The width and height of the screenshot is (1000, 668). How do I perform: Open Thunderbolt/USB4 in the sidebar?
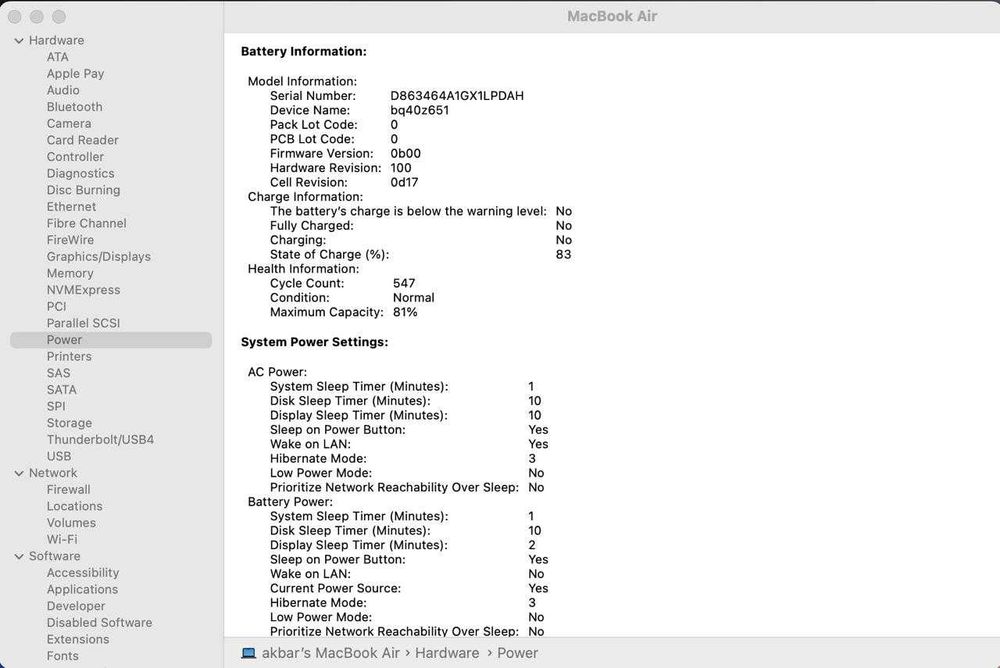[100, 440]
